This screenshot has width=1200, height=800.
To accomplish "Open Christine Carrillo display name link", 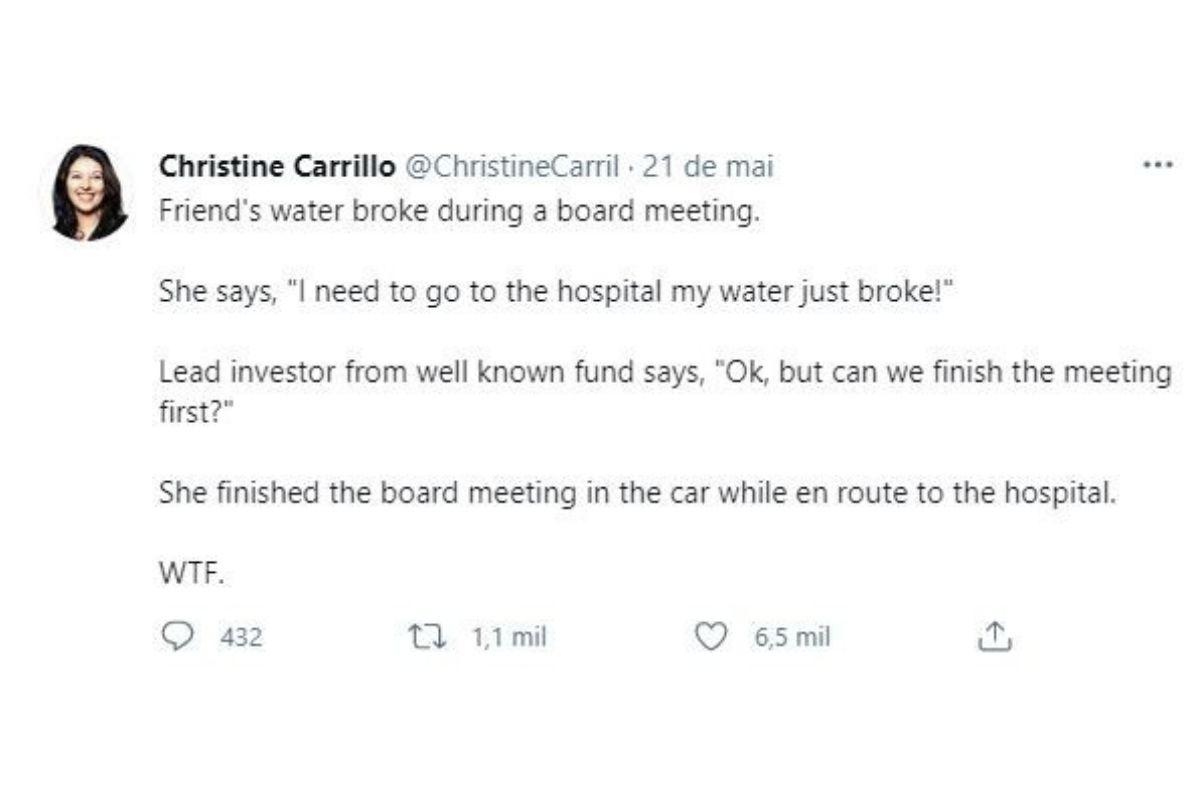I will click(x=277, y=166).
